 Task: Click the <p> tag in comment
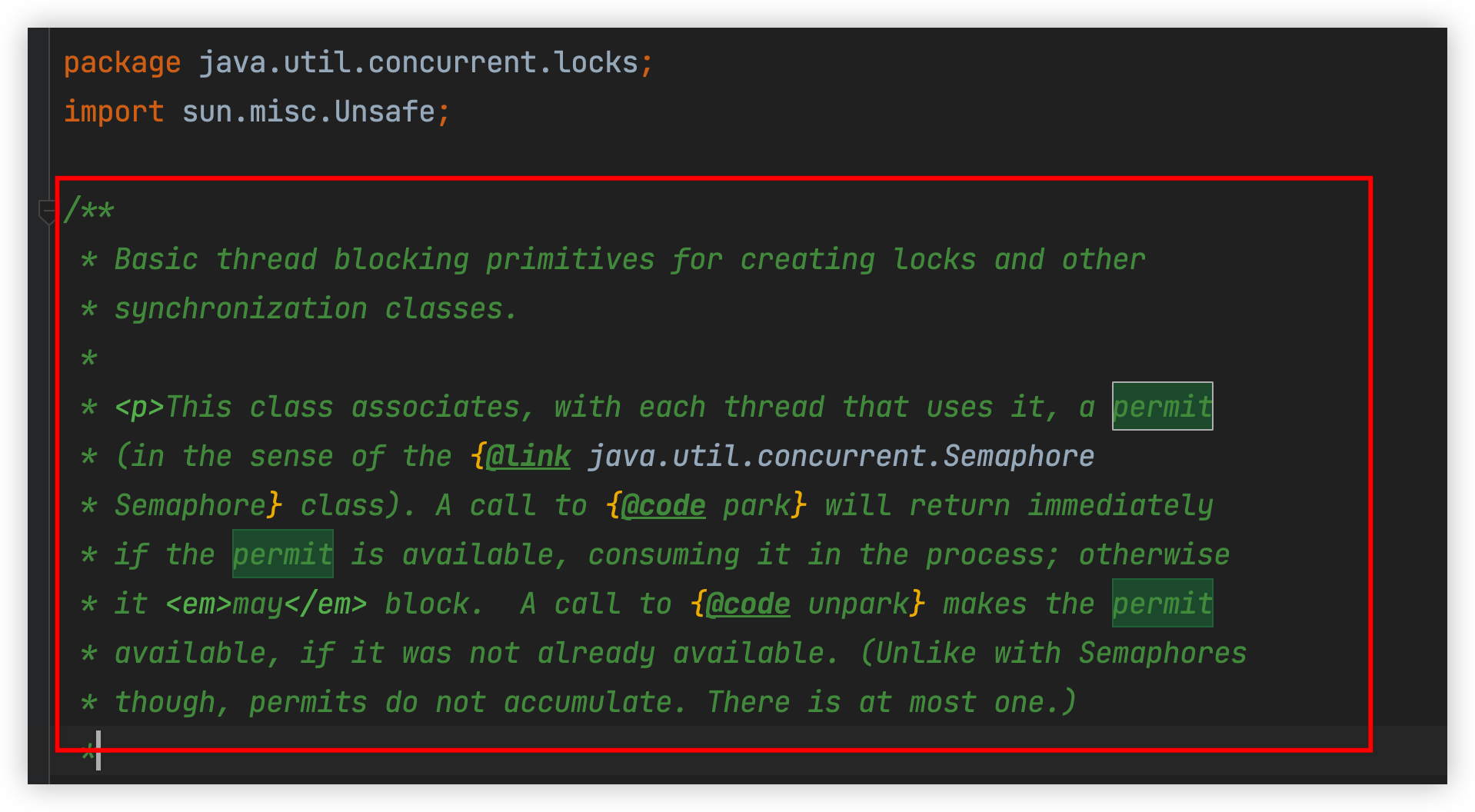(139, 407)
